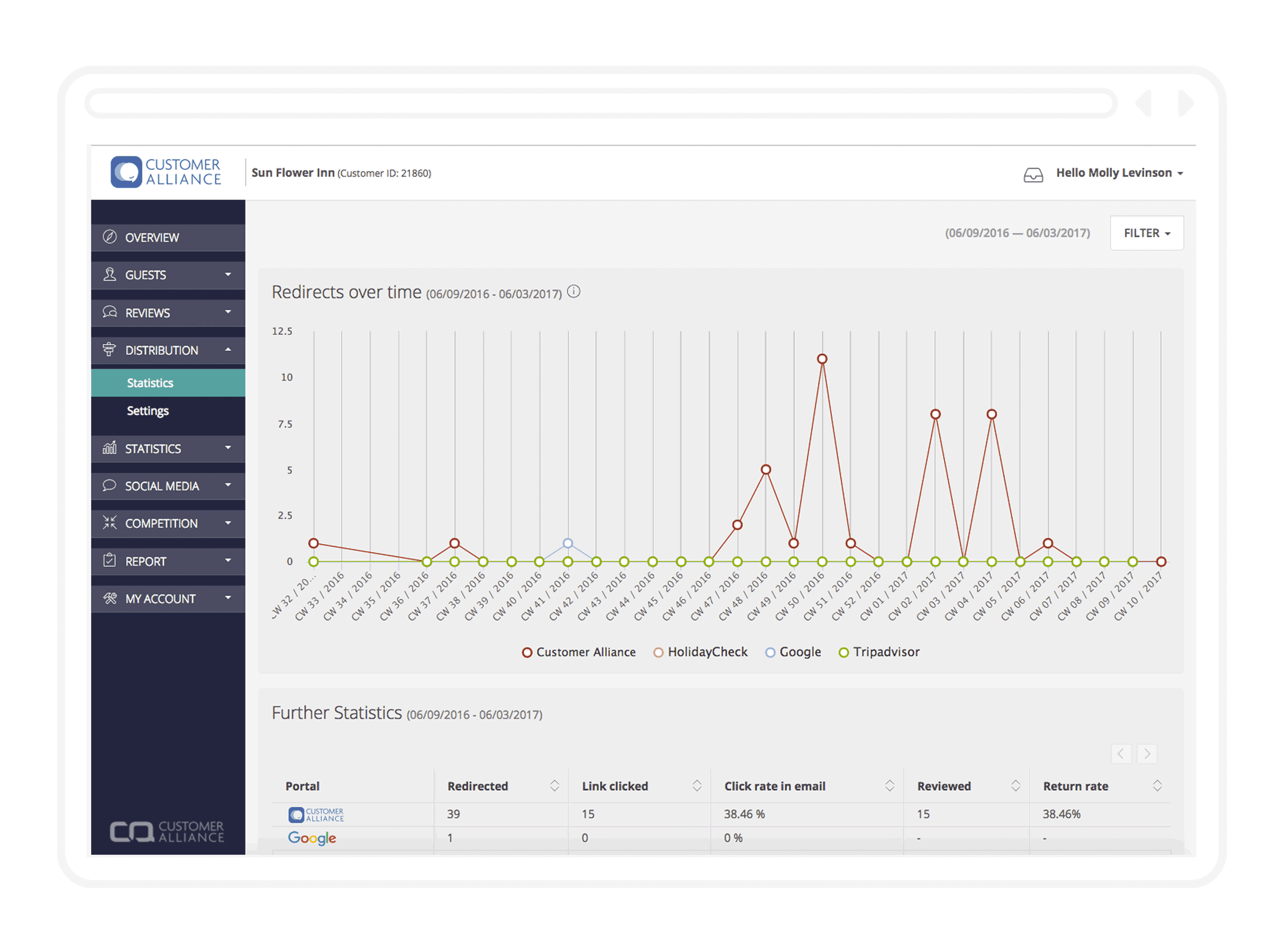Collapse the Distribution section
The height and width of the screenshot is (952, 1283).
pyautogui.click(x=228, y=350)
